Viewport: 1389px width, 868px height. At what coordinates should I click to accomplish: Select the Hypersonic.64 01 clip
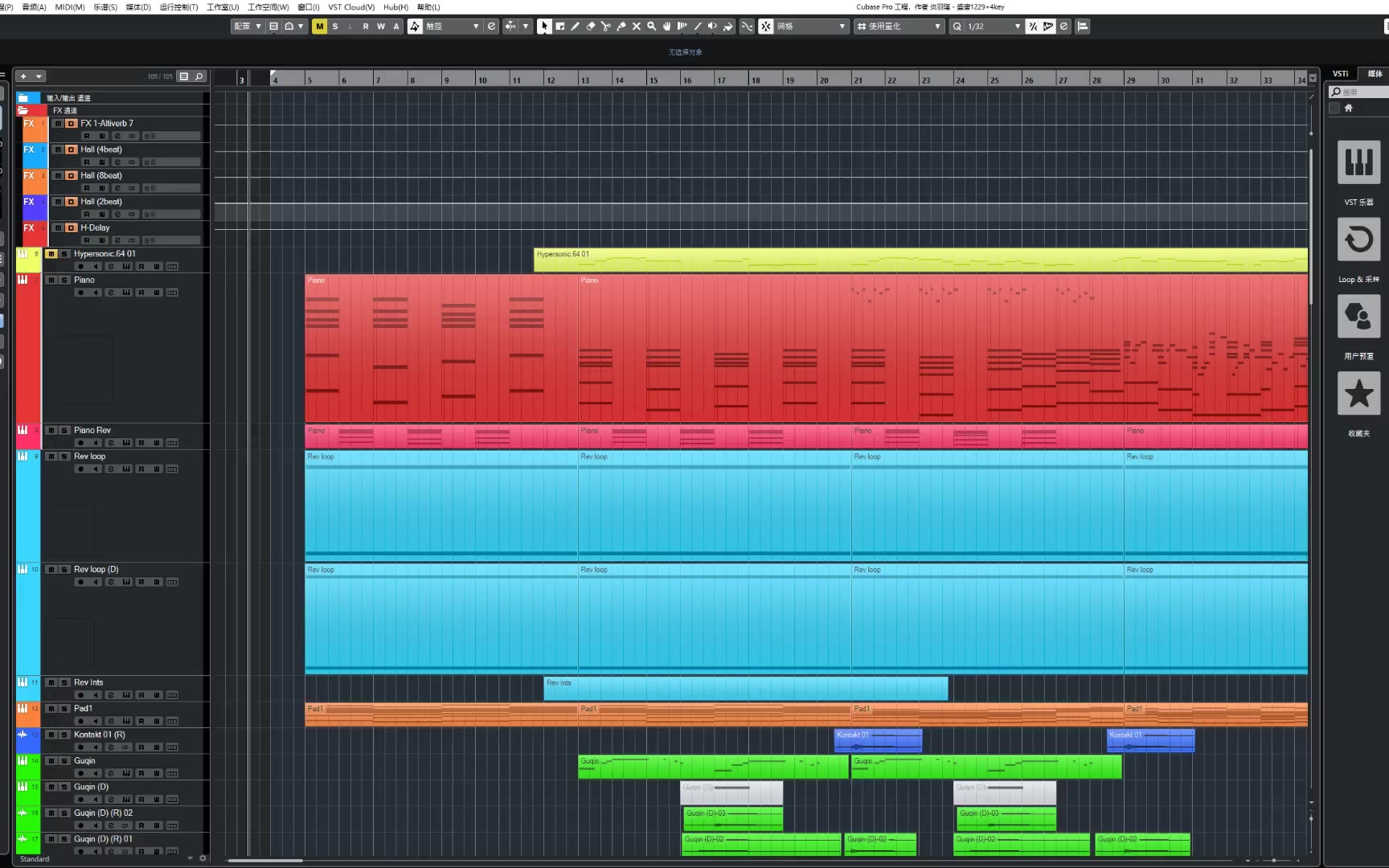[x=920, y=260]
